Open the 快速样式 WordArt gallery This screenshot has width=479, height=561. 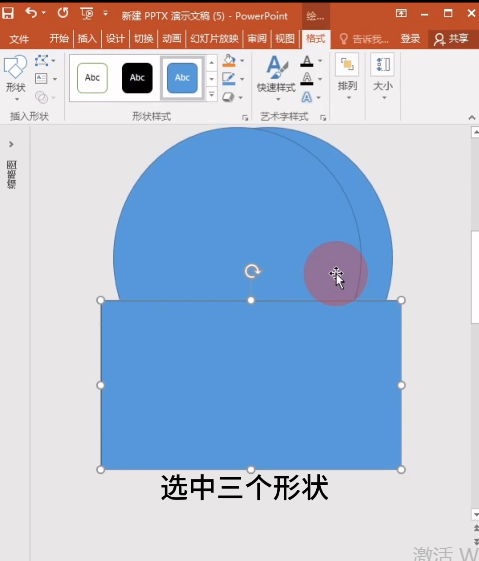coord(276,78)
